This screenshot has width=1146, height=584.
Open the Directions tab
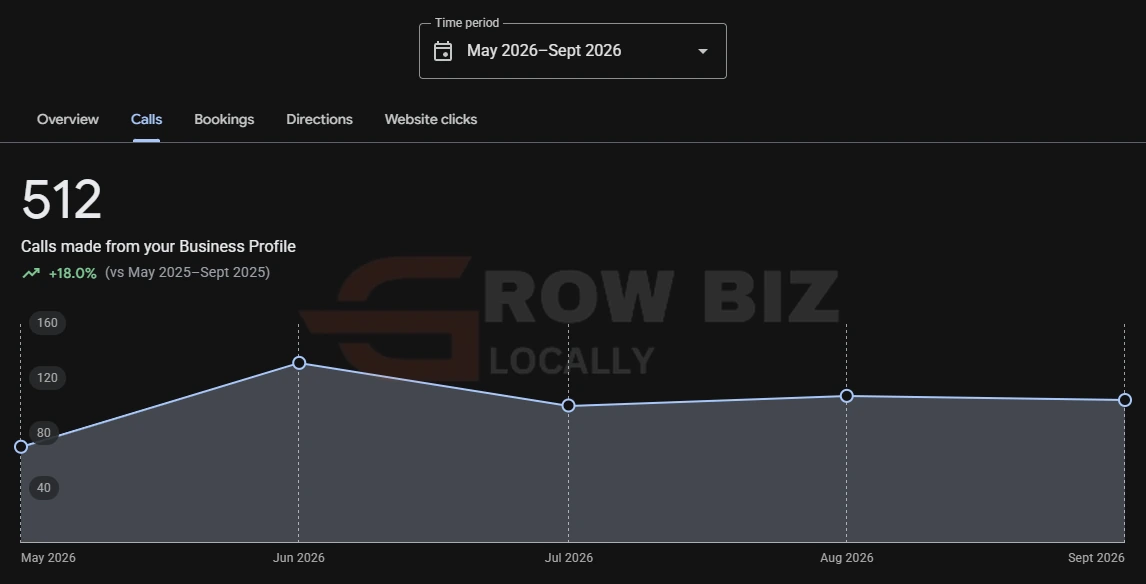click(x=319, y=119)
